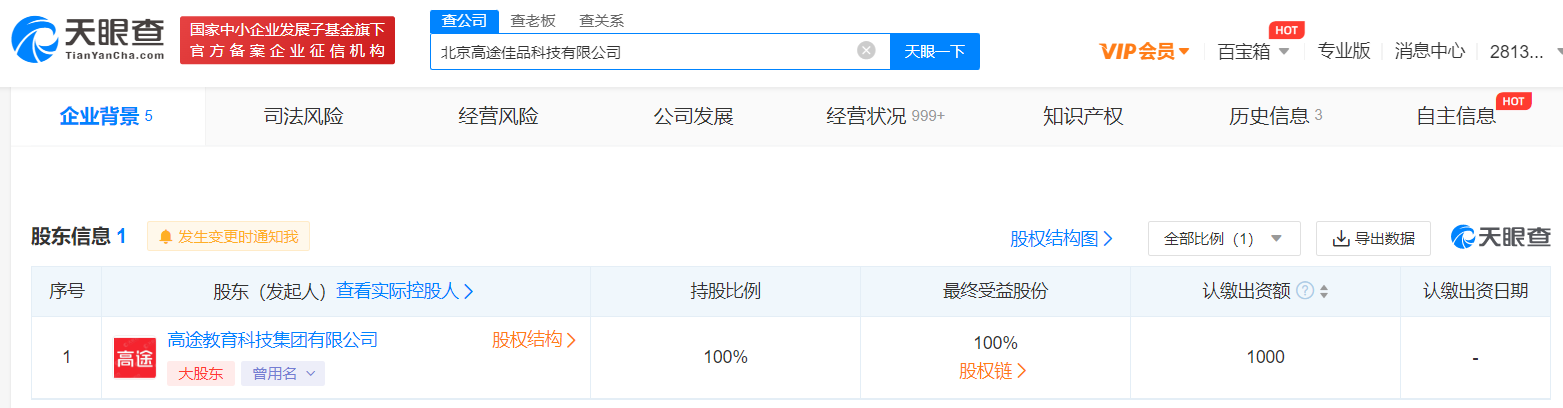This screenshot has width=1563, height=408.
Task: Click the 导出数据 export button
Action: [x=1373, y=238]
